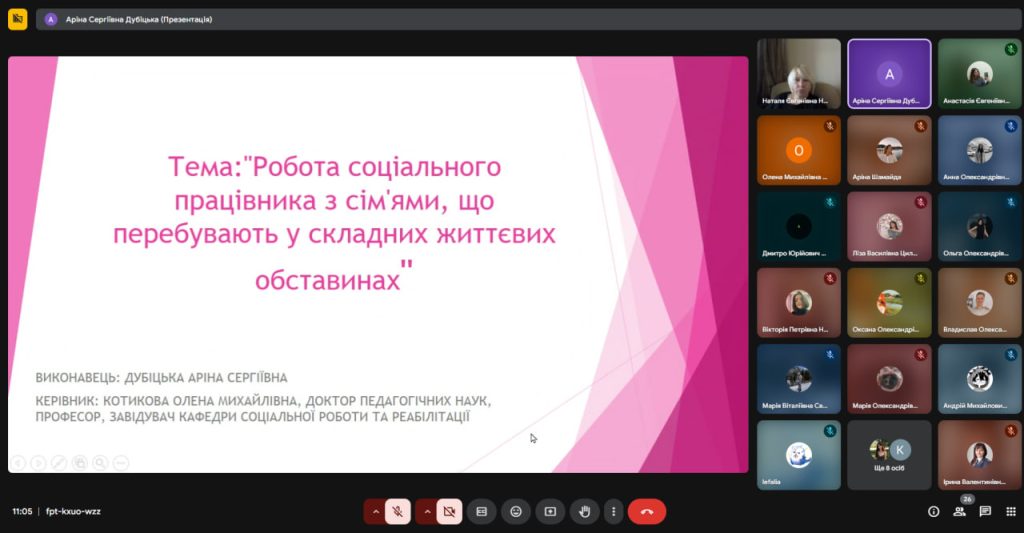The height and width of the screenshot is (533, 1024).
Task: Turn on the camera in the toolbar
Action: click(449, 511)
